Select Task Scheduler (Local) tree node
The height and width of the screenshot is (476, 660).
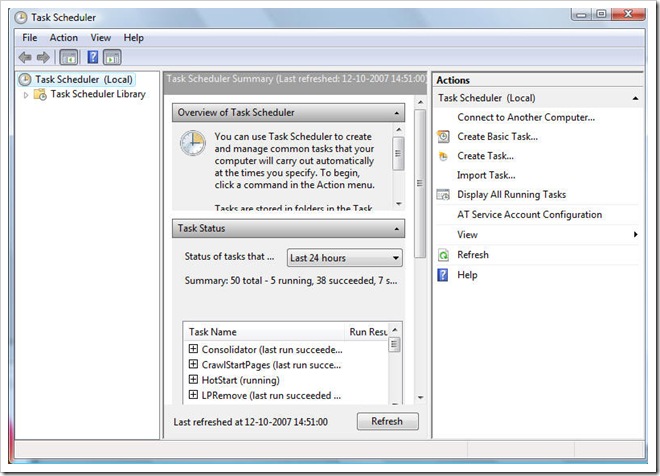(x=84, y=80)
